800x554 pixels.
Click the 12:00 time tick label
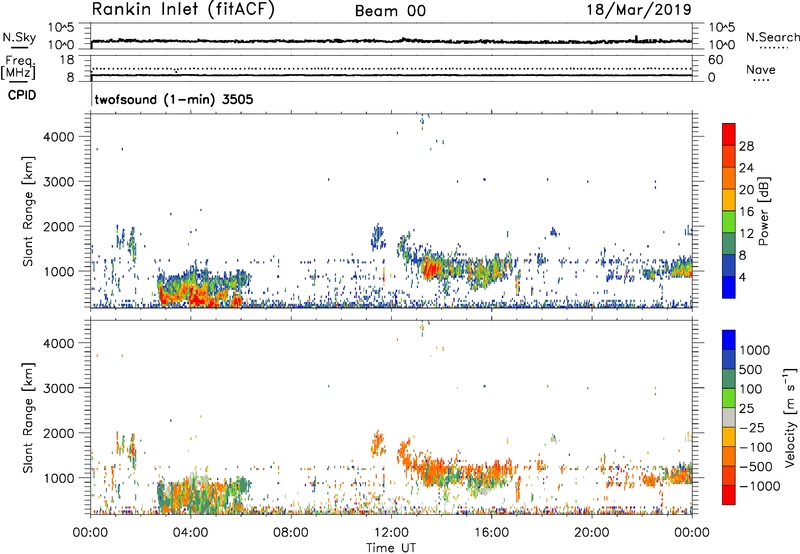click(x=391, y=533)
